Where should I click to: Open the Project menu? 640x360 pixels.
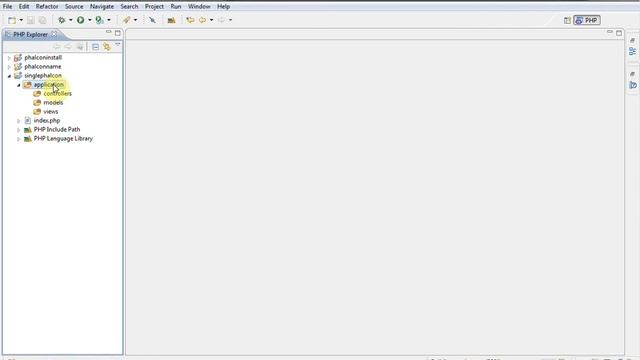[154, 7]
